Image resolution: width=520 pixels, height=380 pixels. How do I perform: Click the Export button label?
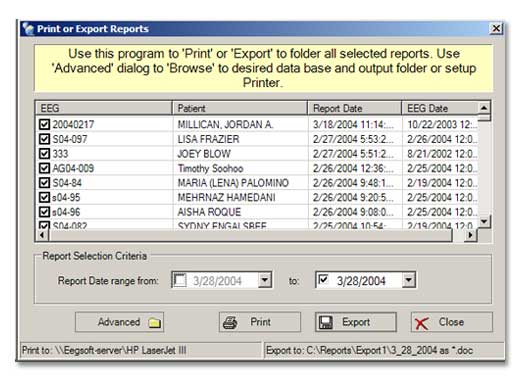point(356,322)
